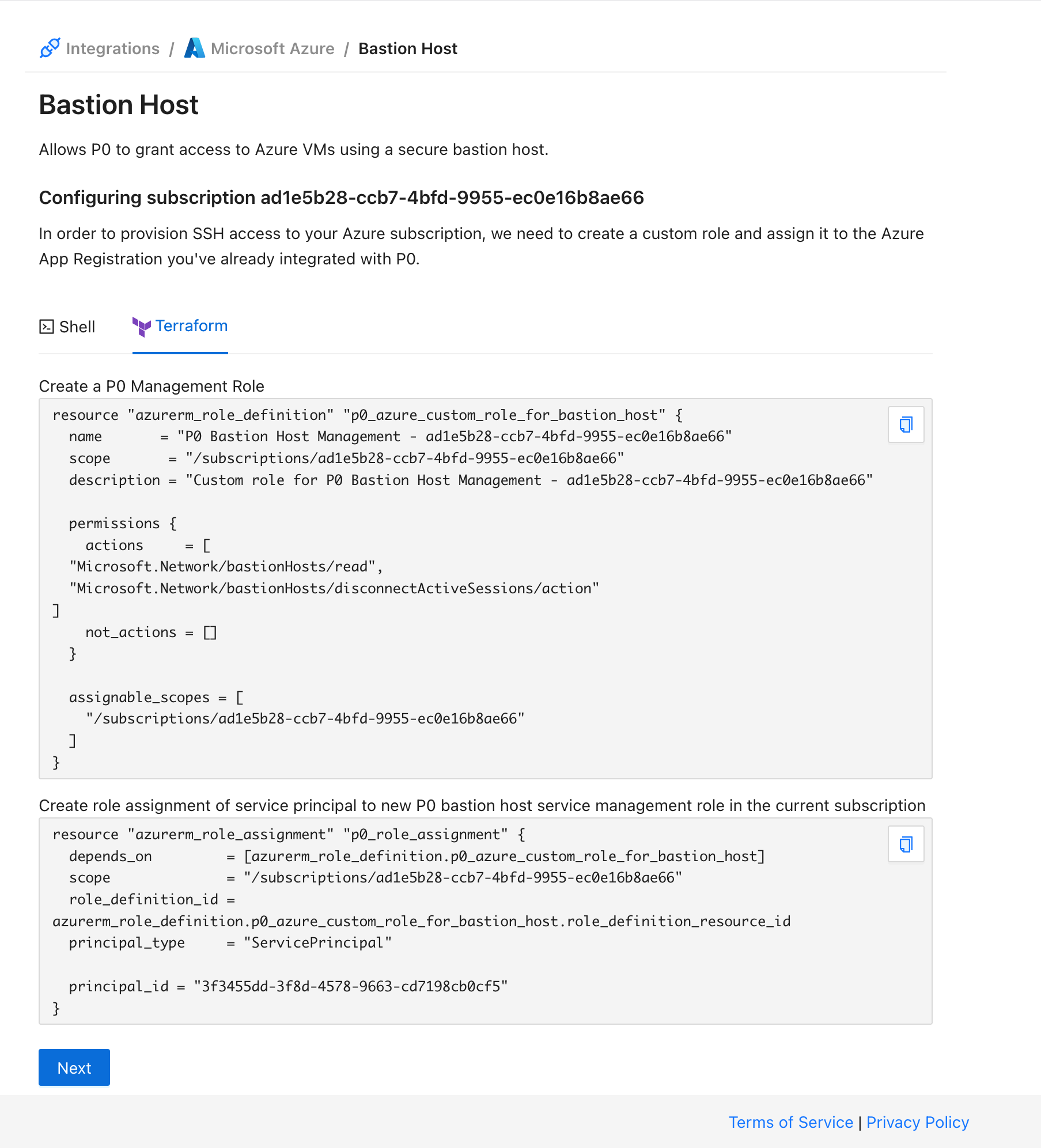
Task: Click the assignable_scopes line in code
Action: pyautogui.click(x=156, y=697)
